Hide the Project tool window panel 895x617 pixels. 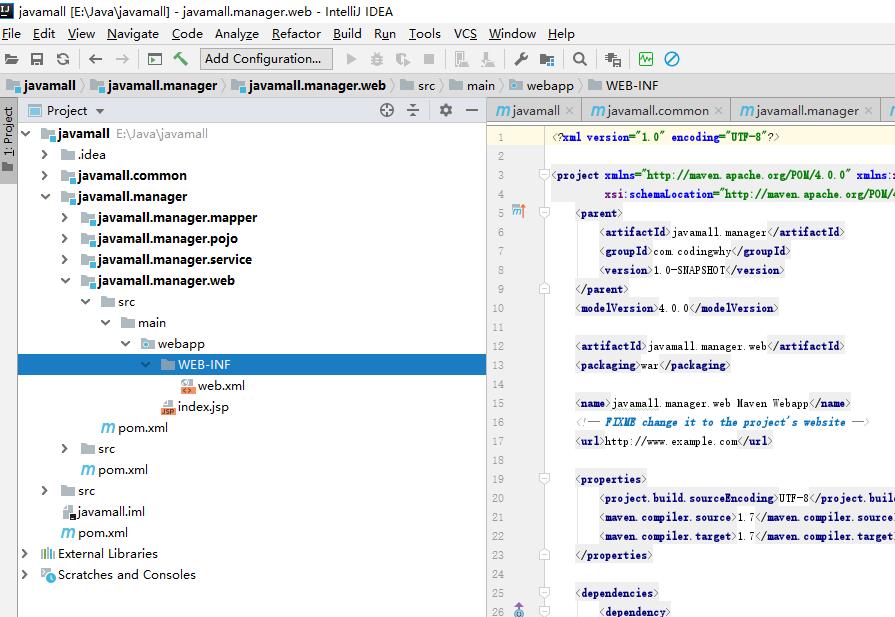(471, 110)
